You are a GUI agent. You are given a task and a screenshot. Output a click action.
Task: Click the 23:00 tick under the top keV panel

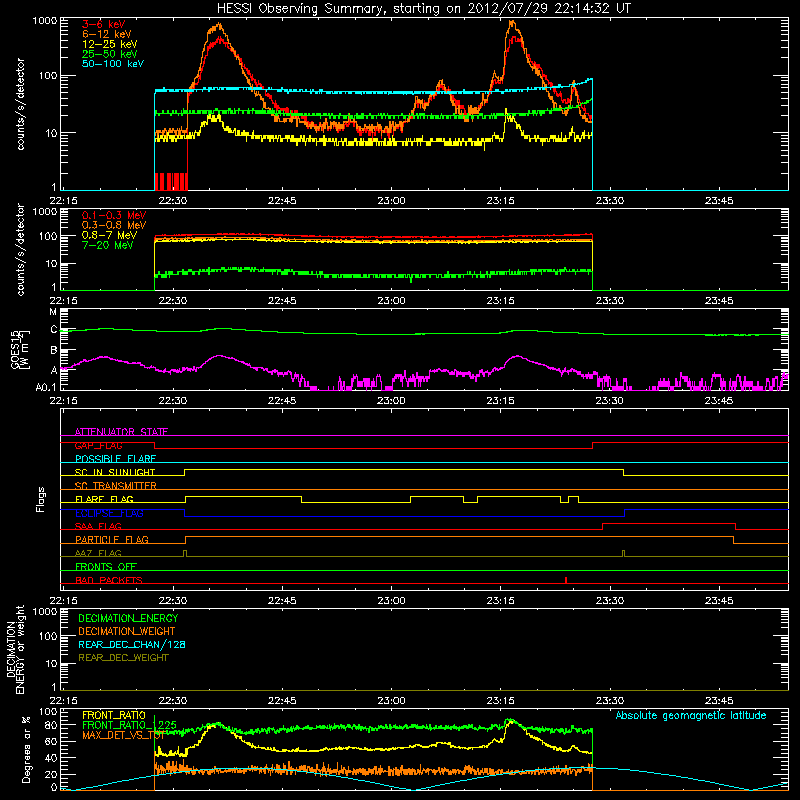point(391,201)
